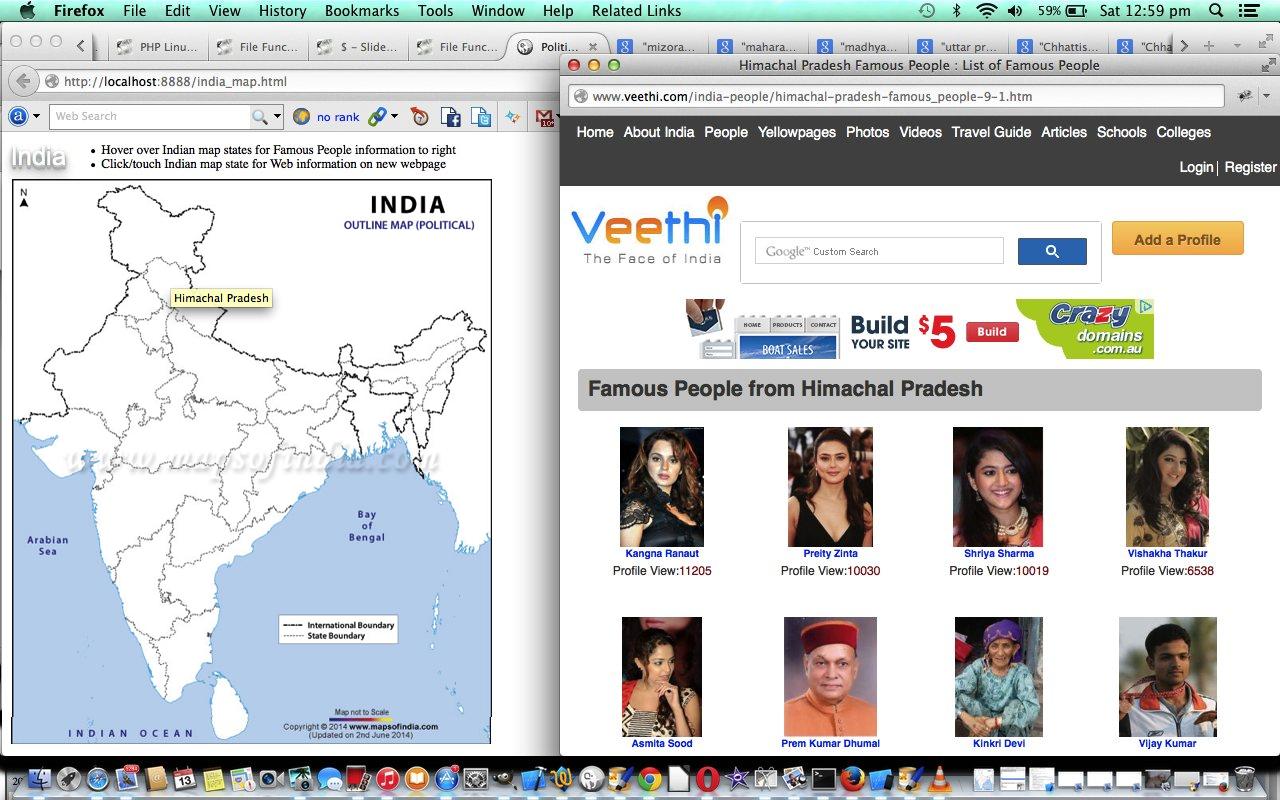
Task: Open dropdown arrow beside Web Search magnifier
Action: (277, 116)
